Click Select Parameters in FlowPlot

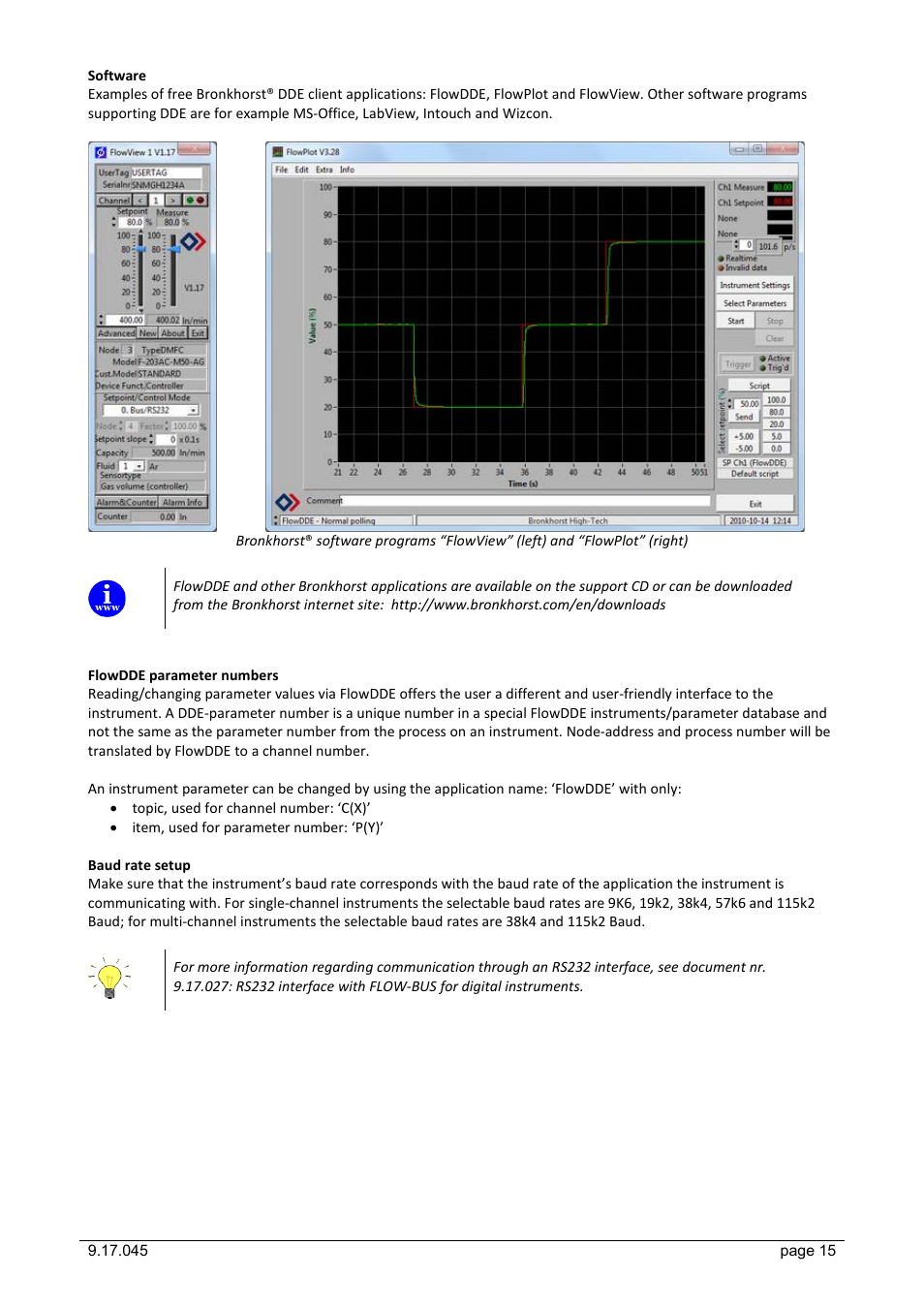pyautogui.click(x=755, y=303)
